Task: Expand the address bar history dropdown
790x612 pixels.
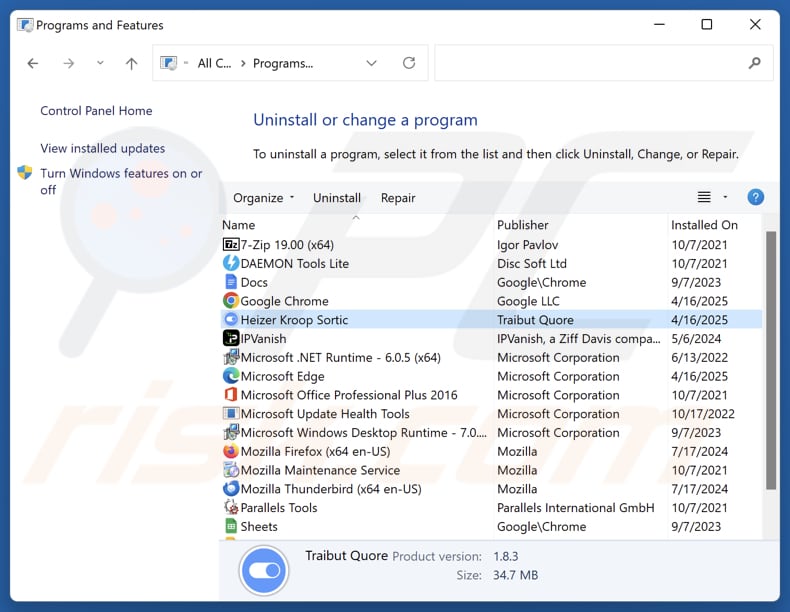Action: click(371, 63)
